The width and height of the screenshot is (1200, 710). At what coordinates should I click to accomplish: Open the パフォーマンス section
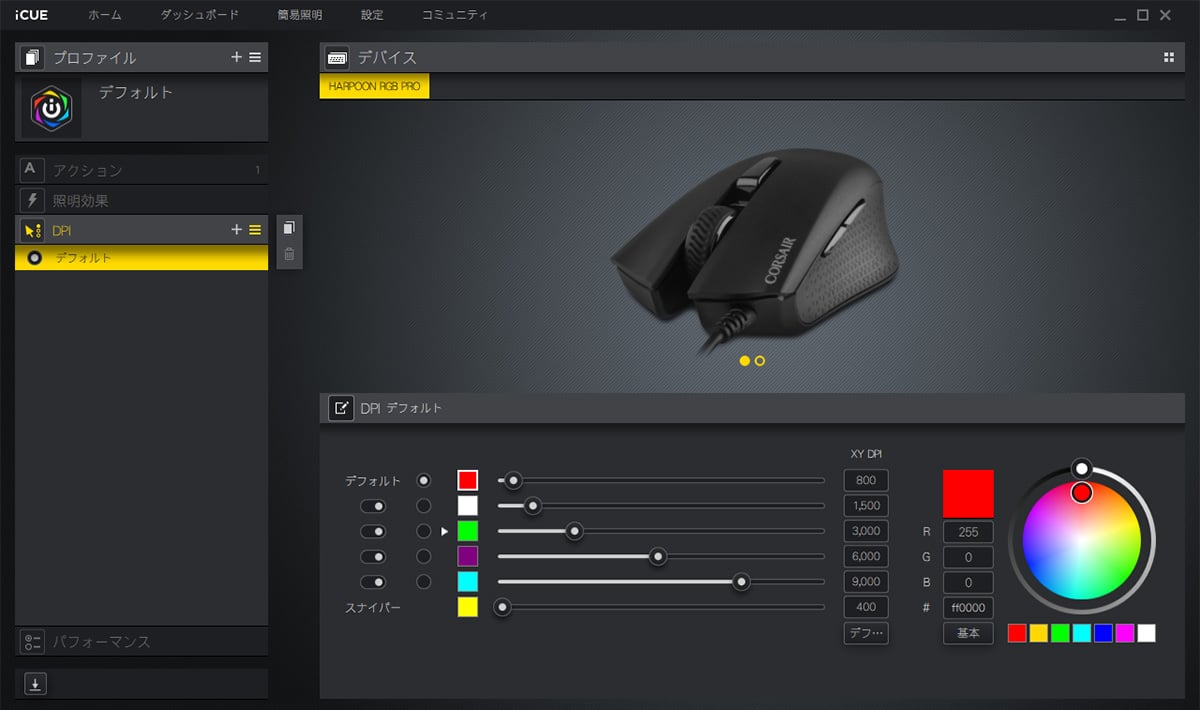[x=142, y=641]
